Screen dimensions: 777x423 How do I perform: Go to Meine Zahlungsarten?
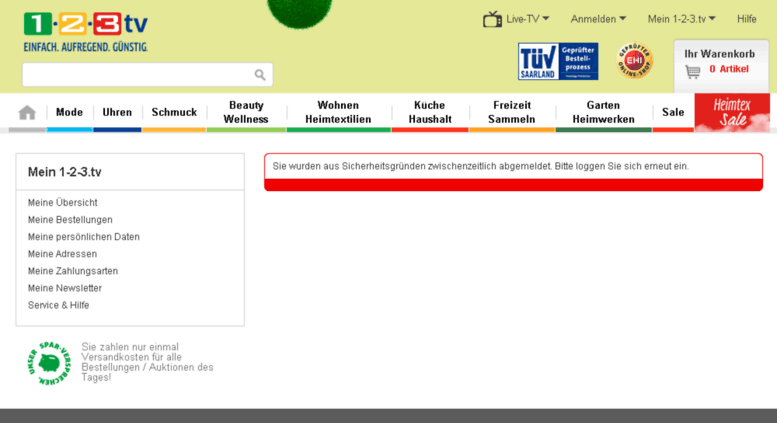point(73,271)
